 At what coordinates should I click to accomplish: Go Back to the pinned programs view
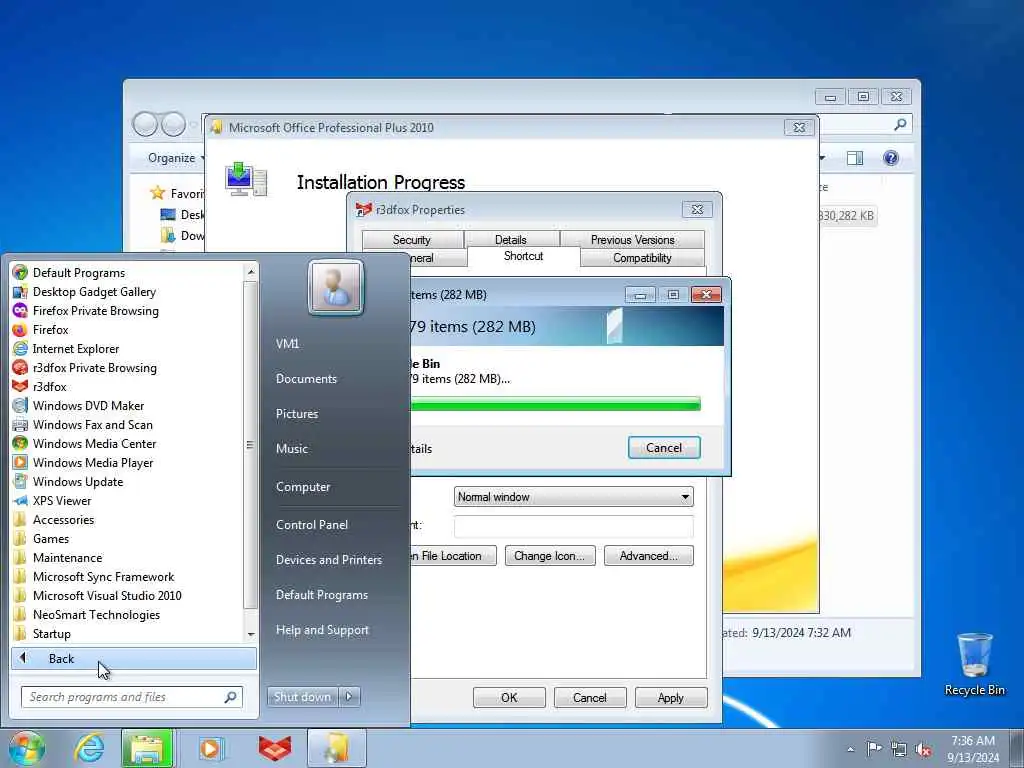click(x=134, y=658)
